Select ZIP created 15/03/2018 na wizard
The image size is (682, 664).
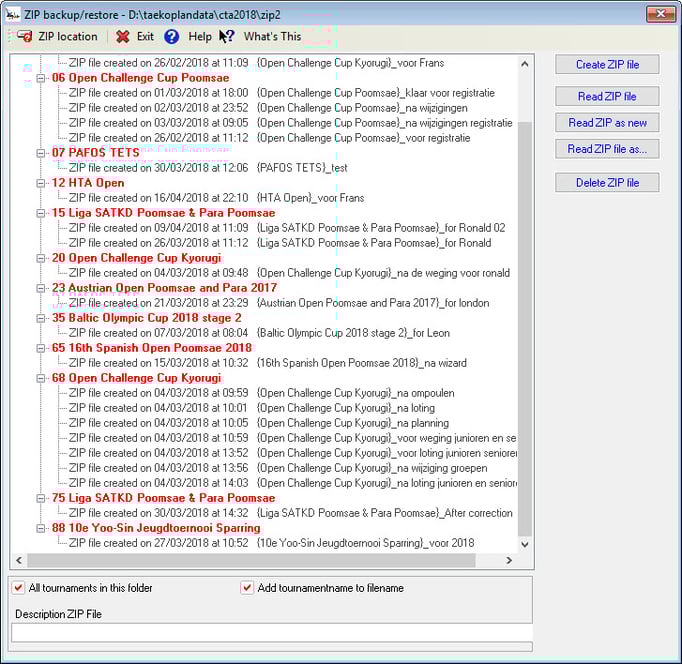click(x=267, y=363)
